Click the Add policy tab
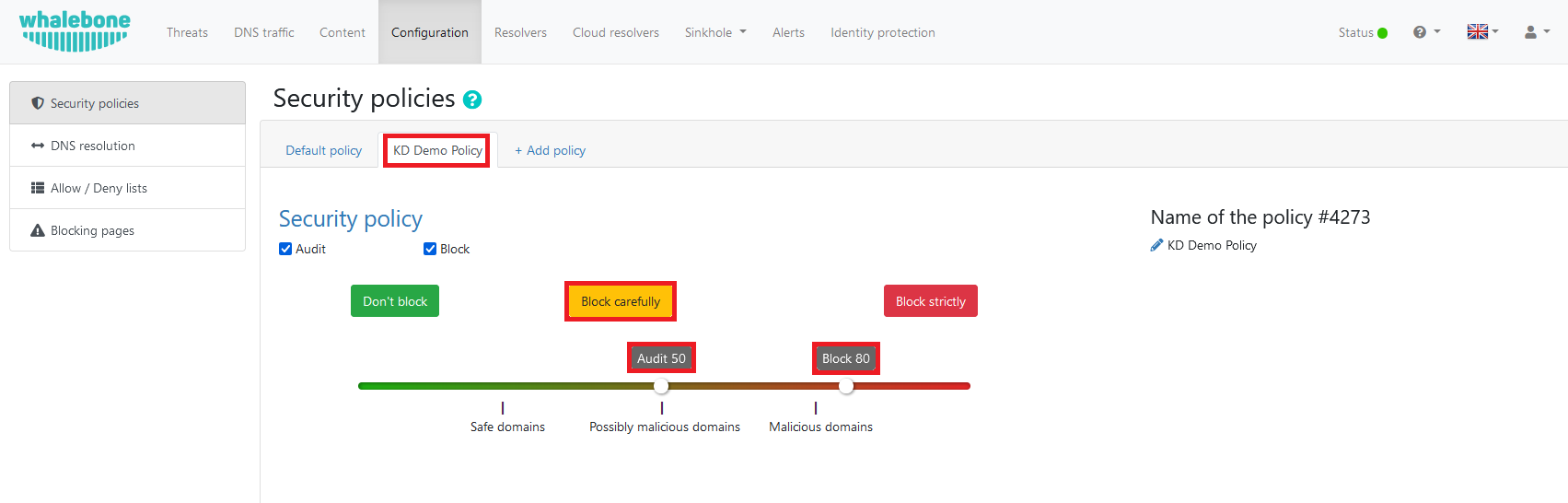The width and height of the screenshot is (1568, 503). (x=551, y=150)
